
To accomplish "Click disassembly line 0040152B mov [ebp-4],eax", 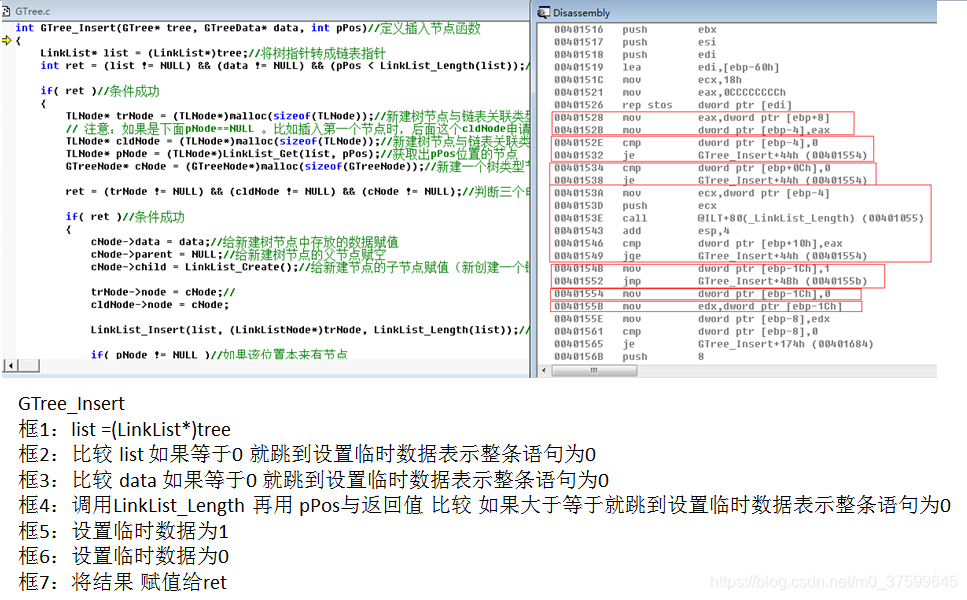I will (691, 130).
